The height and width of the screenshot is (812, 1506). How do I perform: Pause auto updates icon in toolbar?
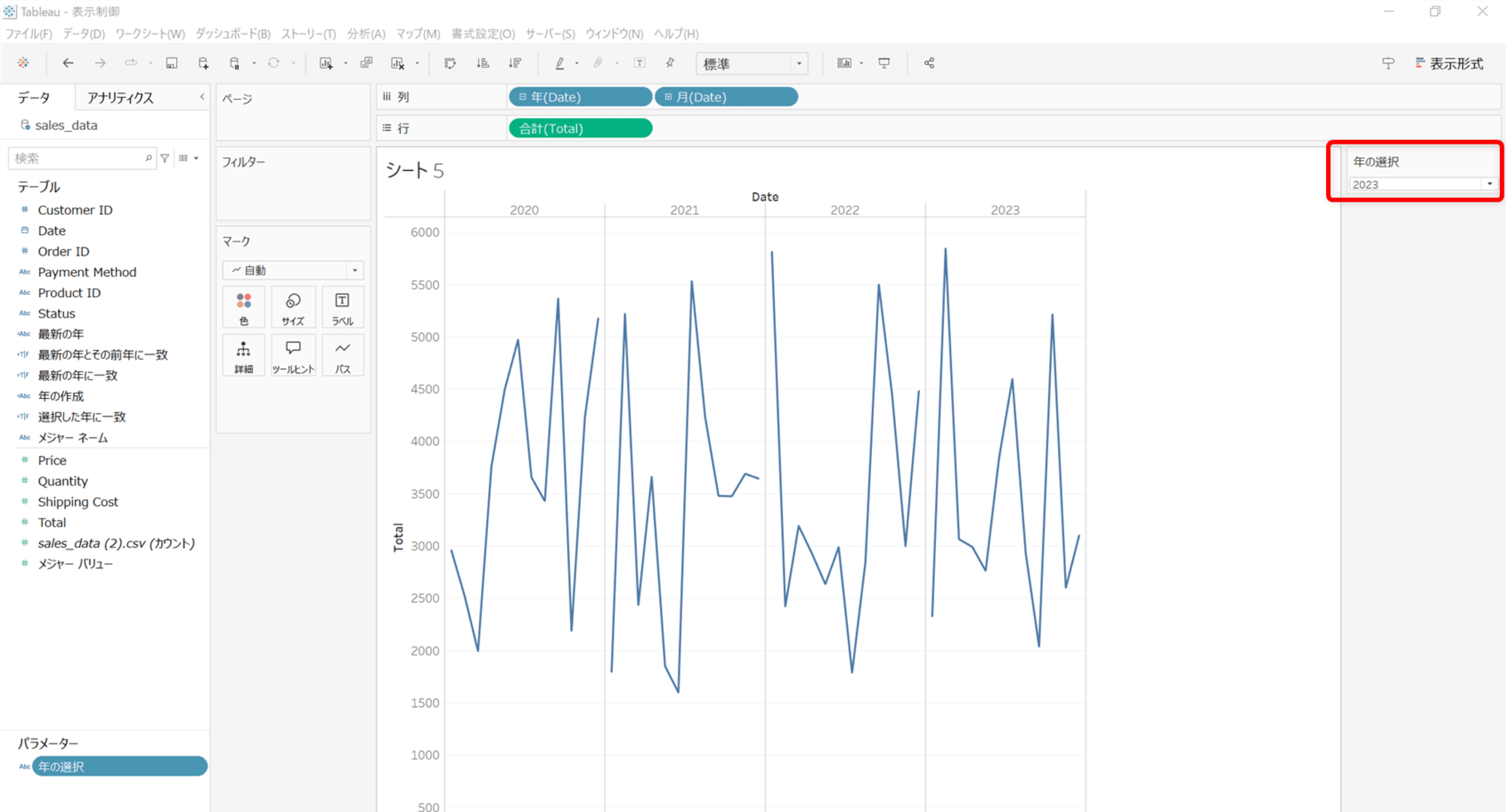235,63
